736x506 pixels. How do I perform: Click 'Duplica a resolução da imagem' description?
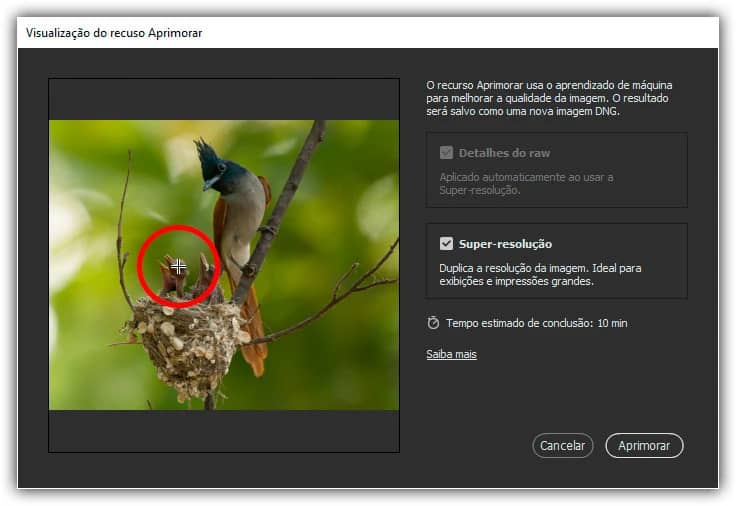540,275
